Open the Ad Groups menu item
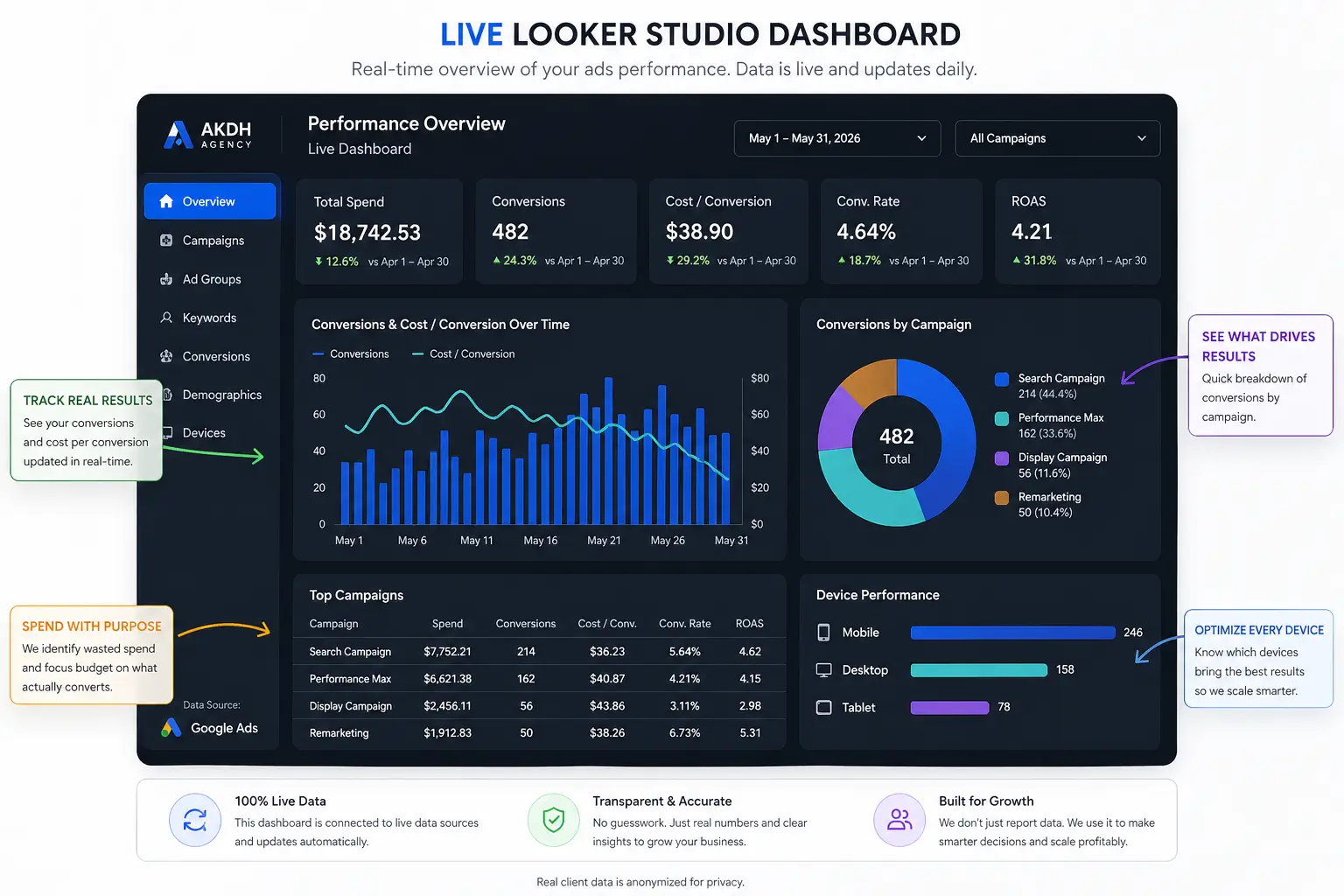Viewport: 1344px width, 896px height. pyautogui.click(x=210, y=279)
